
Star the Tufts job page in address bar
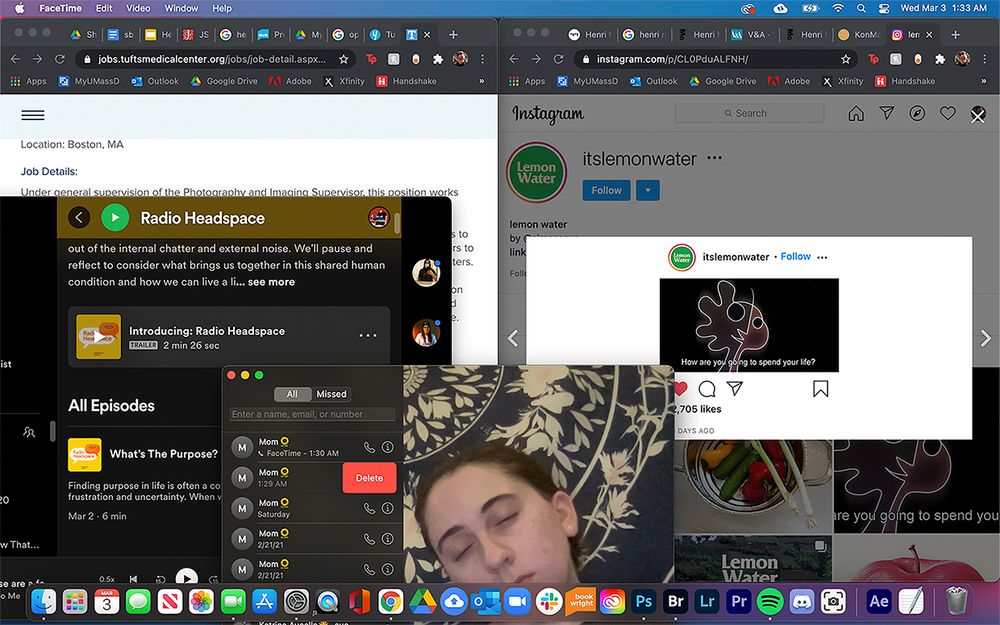(343, 59)
